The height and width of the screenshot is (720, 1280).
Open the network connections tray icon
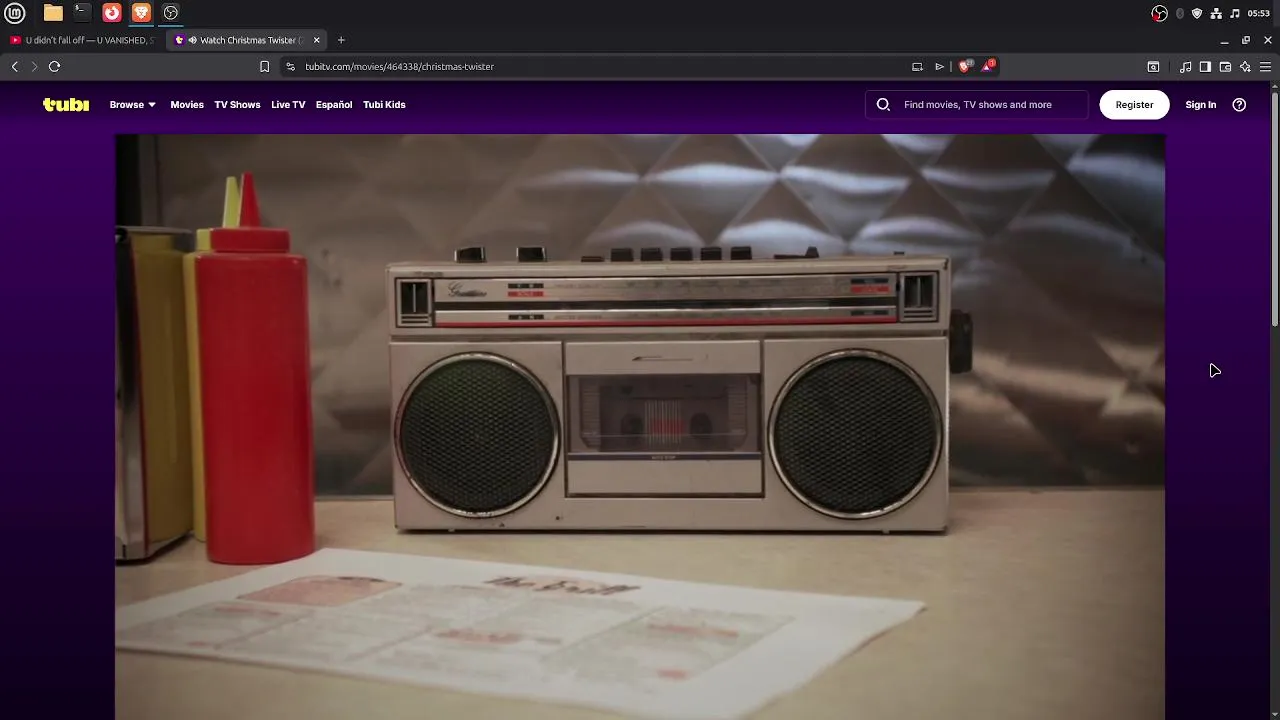tap(1216, 13)
